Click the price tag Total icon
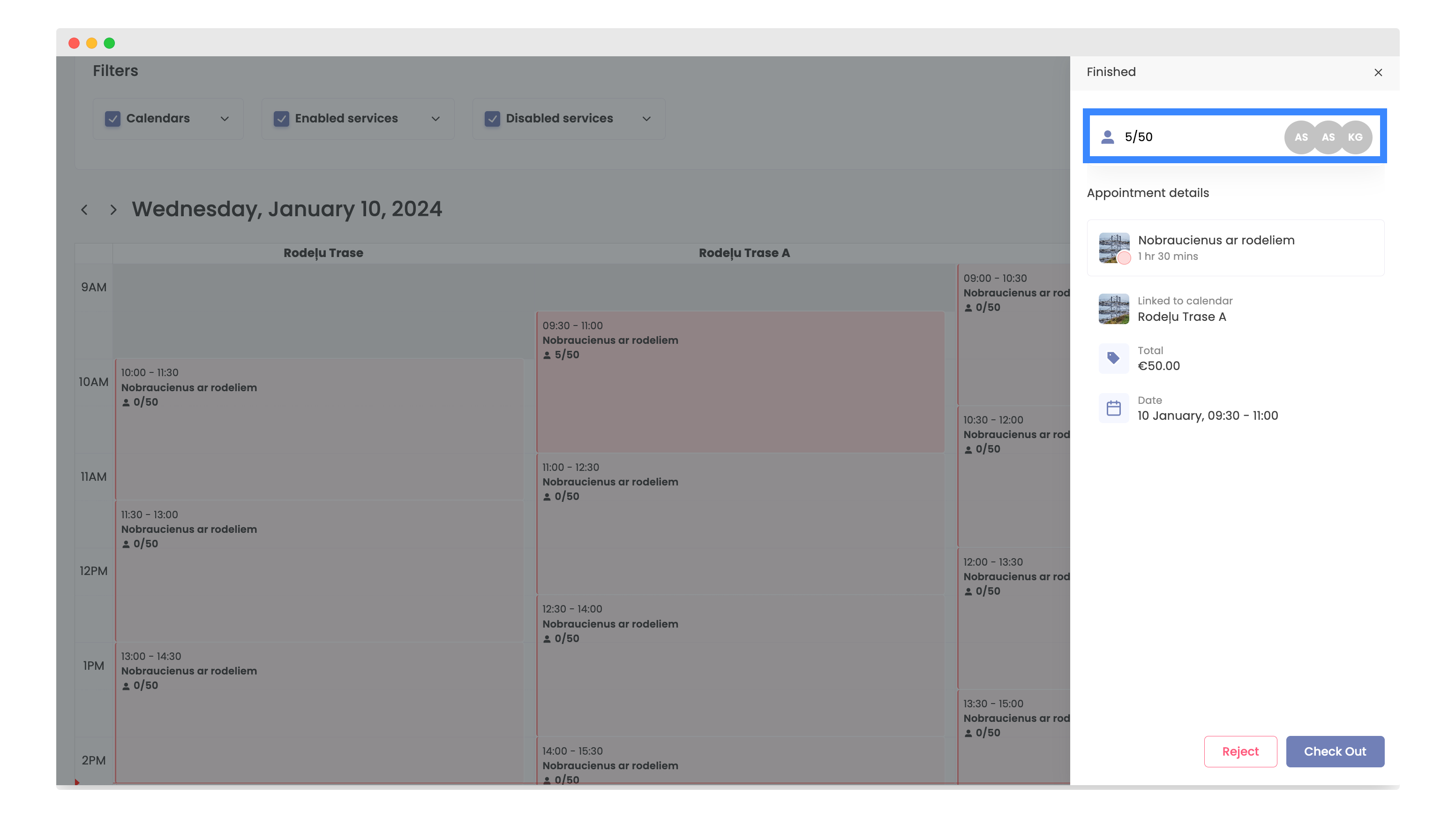 click(x=1113, y=358)
